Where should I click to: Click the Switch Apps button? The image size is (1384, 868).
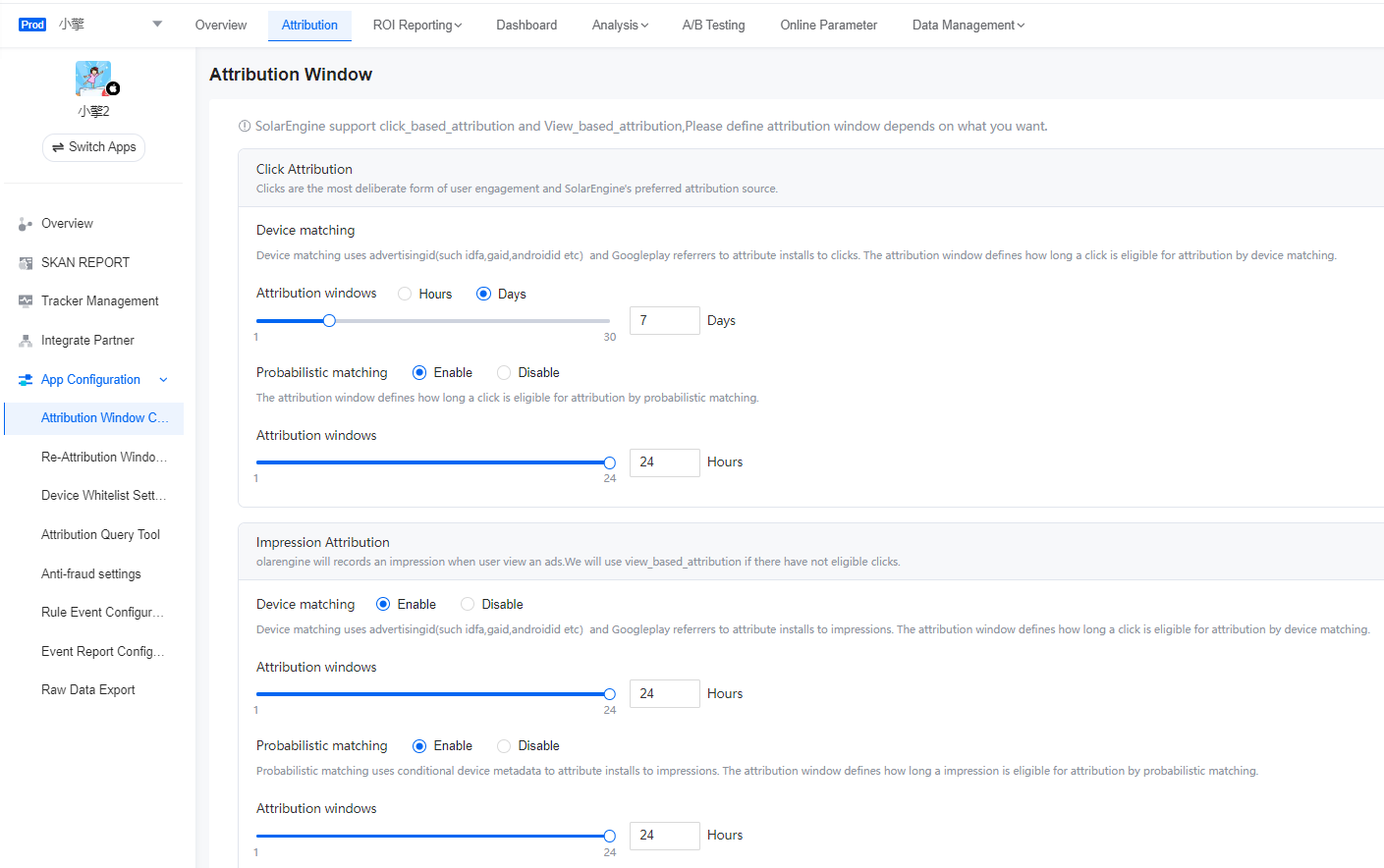tap(93, 147)
